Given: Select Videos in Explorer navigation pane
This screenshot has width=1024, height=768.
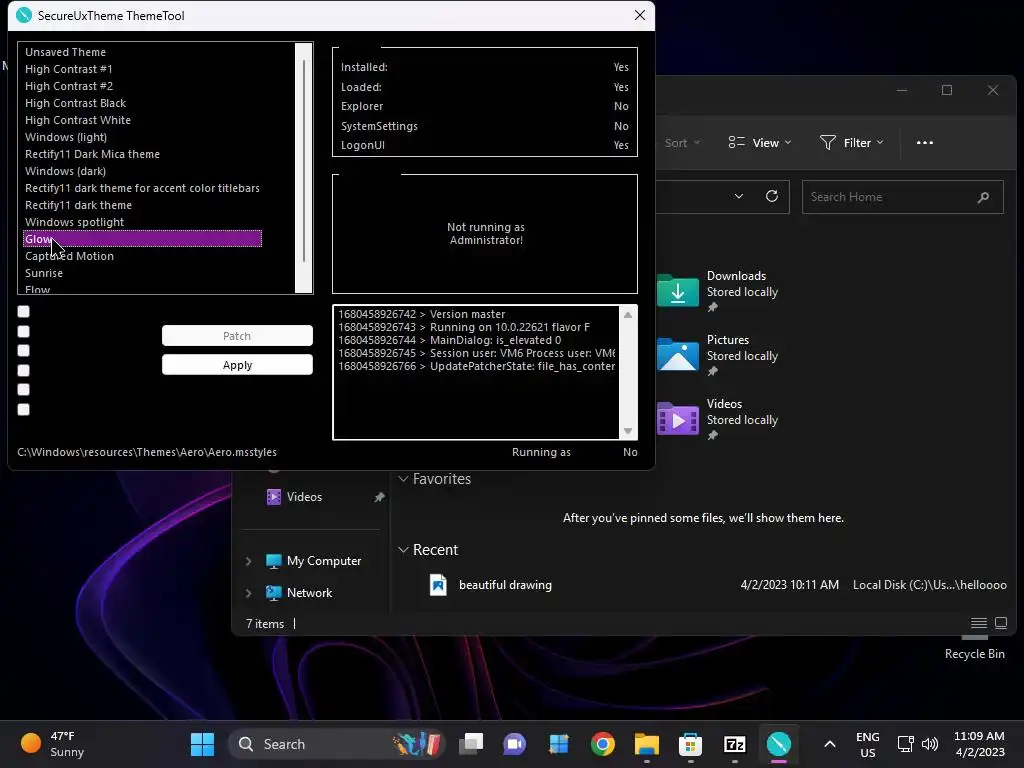Looking at the screenshot, I should tap(304, 497).
